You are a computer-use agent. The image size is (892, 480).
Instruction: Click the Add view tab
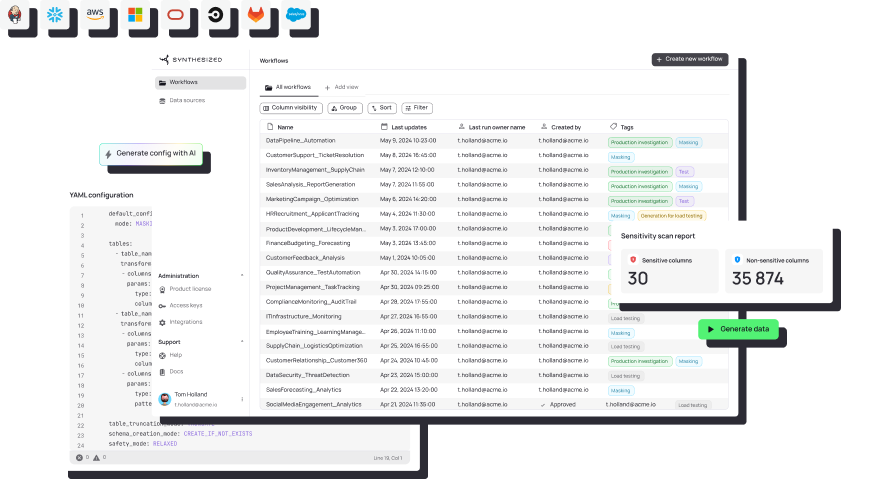click(342, 88)
